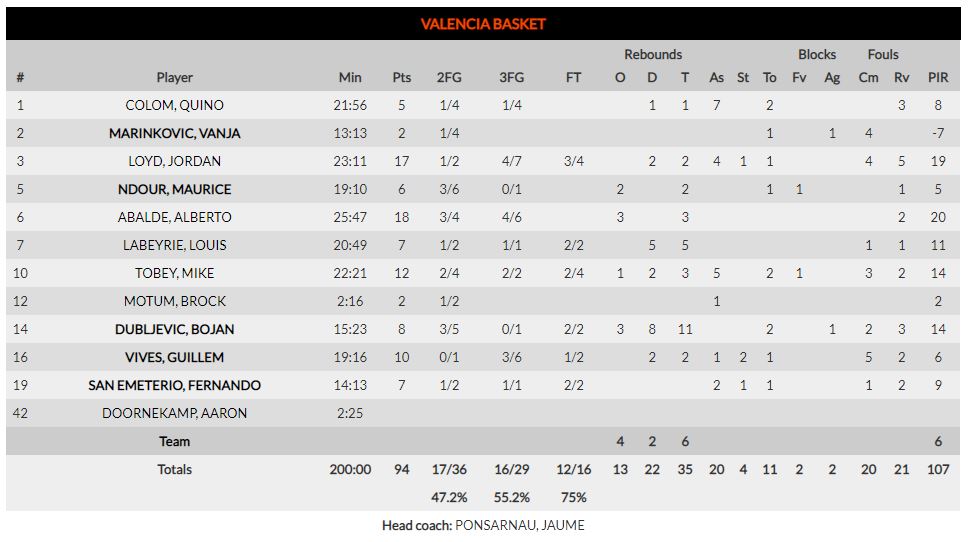Click the Min column header
The height and width of the screenshot is (542, 968).
[x=350, y=77]
